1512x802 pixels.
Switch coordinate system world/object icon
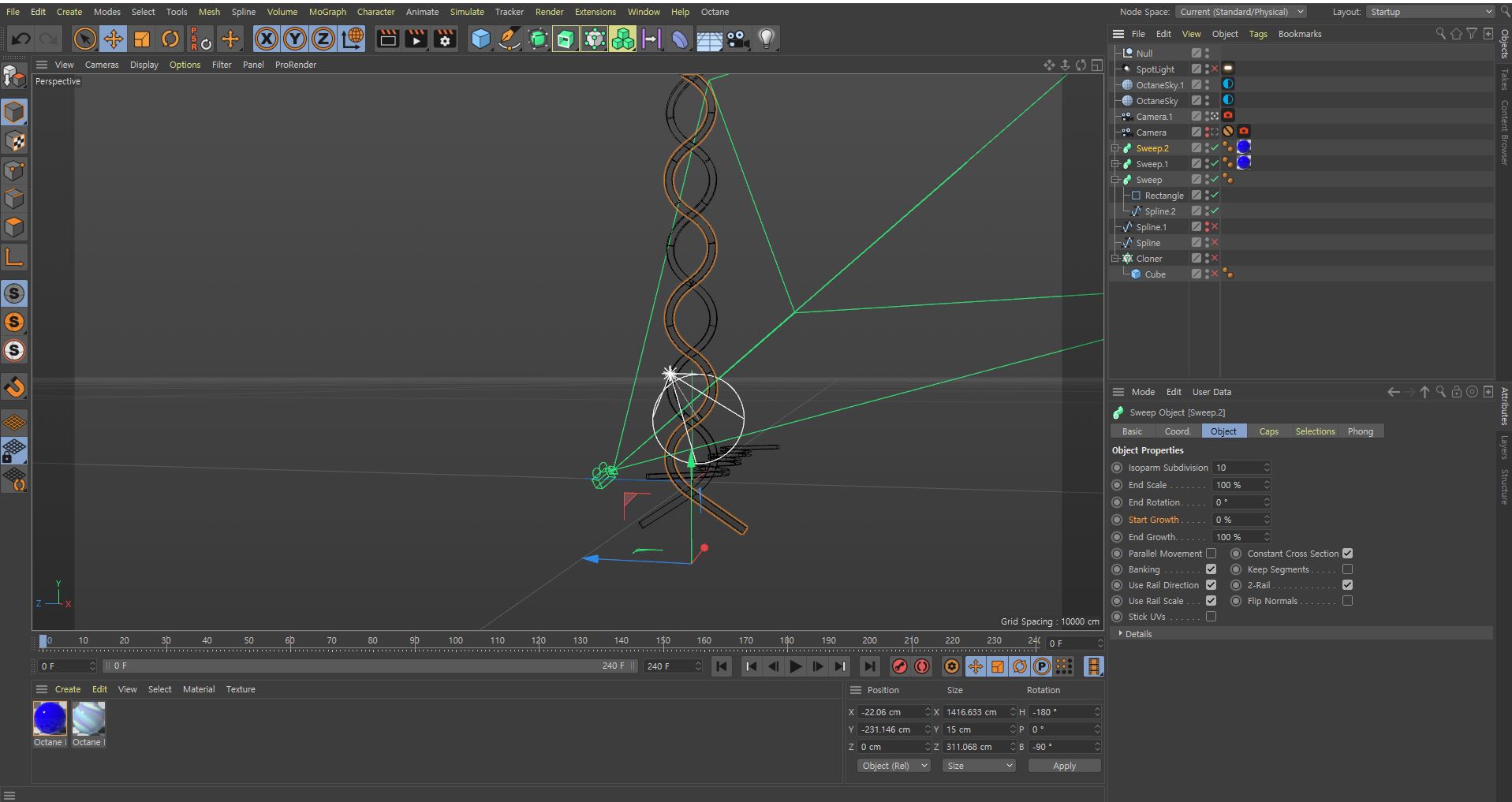pyautogui.click(x=353, y=39)
